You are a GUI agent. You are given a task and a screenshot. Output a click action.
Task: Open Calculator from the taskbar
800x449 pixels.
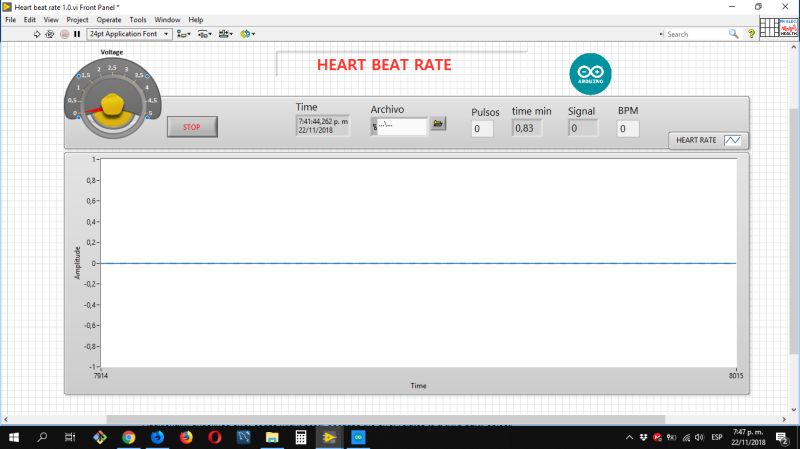pos(301,437)
